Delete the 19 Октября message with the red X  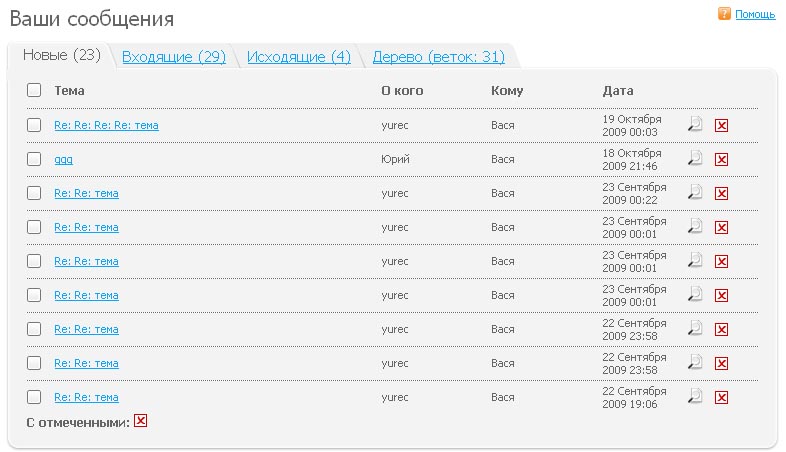coord(722,125)
